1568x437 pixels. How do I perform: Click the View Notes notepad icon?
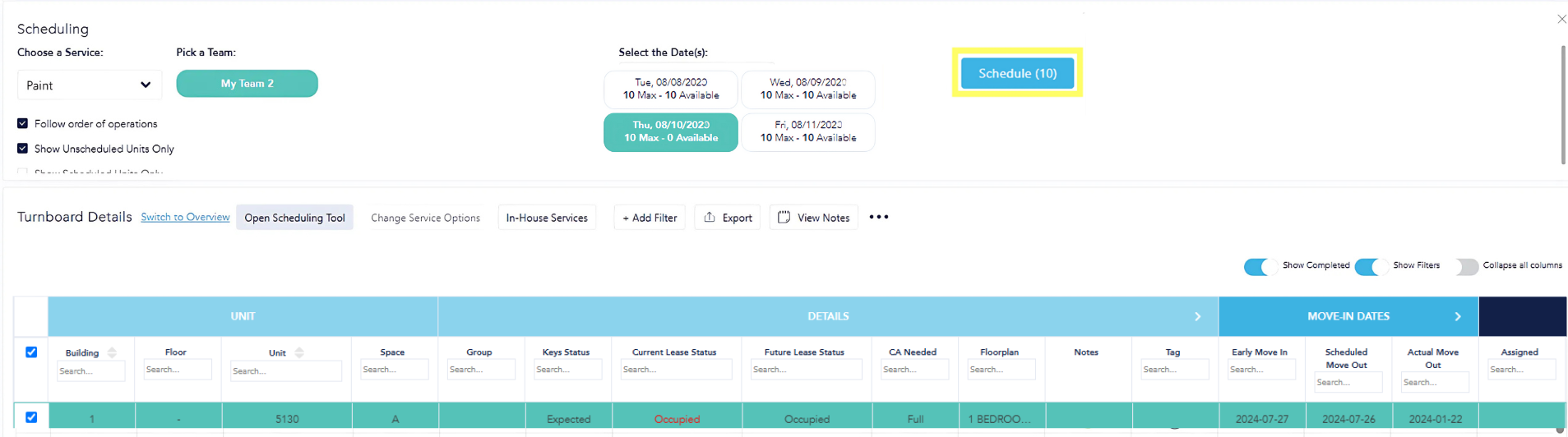click(784, 217)
